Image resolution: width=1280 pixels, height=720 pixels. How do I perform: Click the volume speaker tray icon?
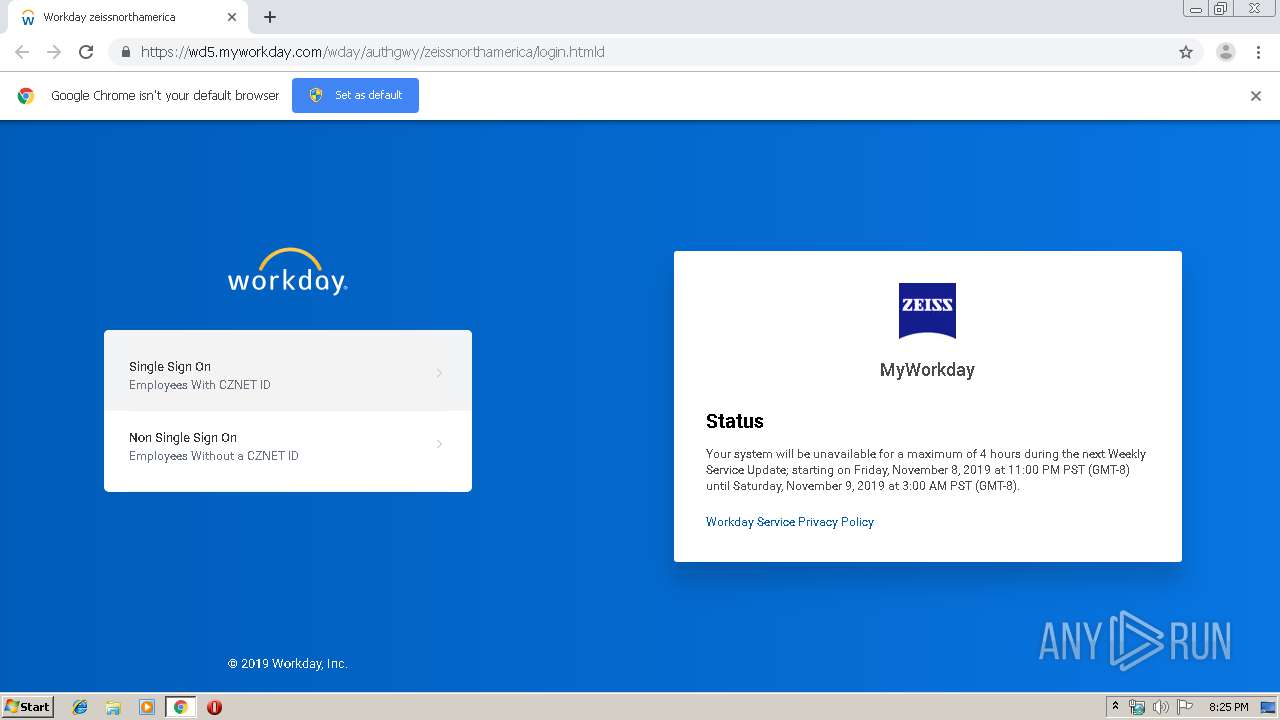click(1161, 707)
